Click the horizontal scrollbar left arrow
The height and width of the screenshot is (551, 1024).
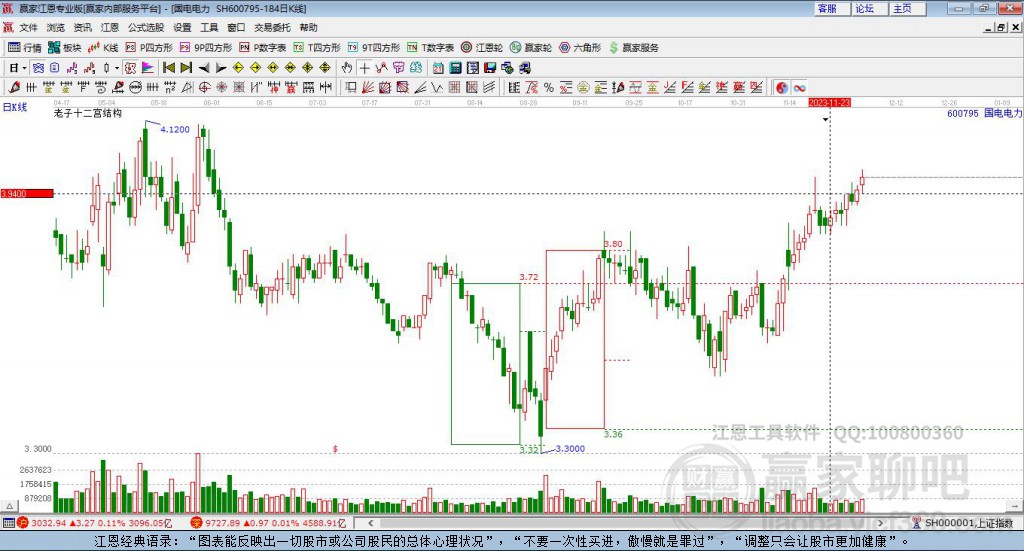(x=371, y=523)
